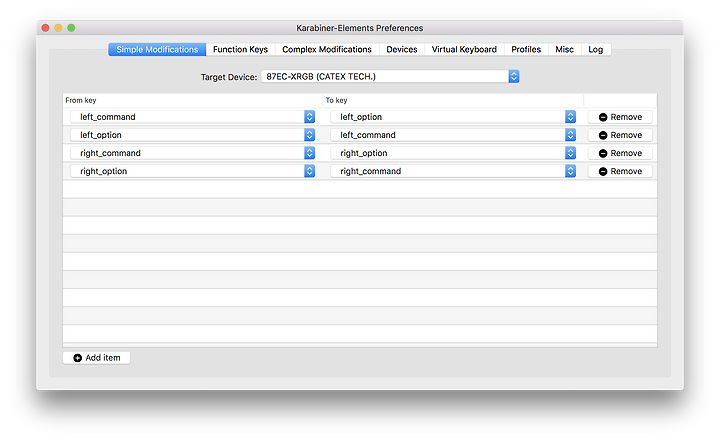Open To key dropdown showing right_option
This screenshot has width=720, height=442.
453,153
